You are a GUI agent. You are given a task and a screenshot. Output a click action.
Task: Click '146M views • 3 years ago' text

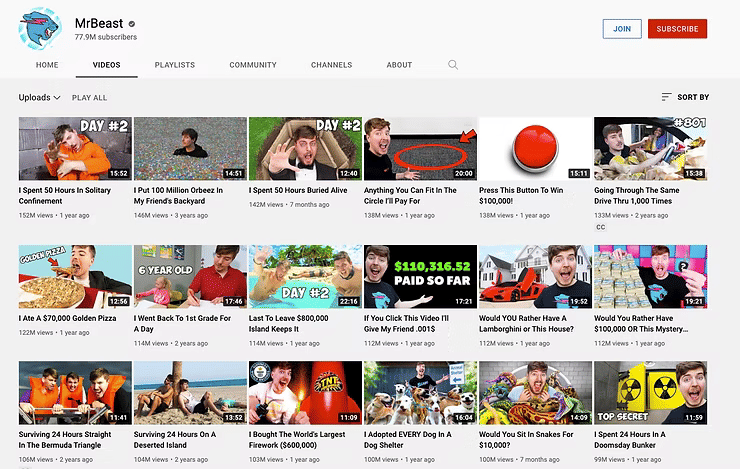(x=171, y=215)
